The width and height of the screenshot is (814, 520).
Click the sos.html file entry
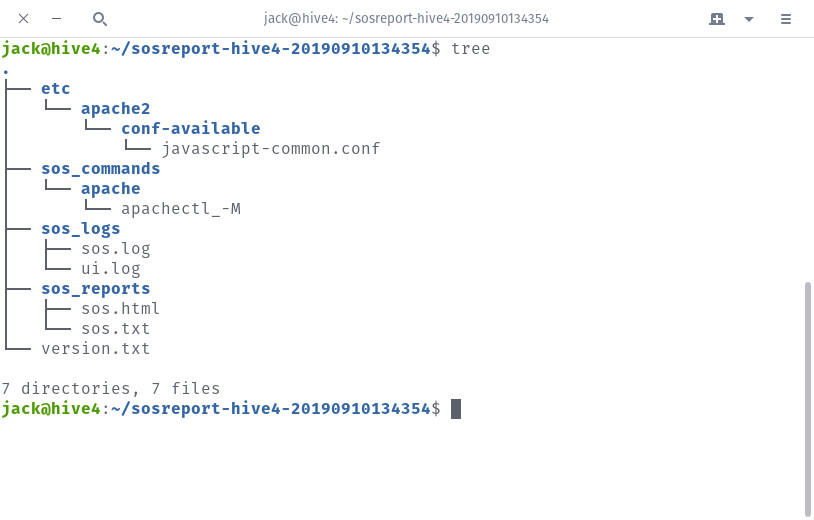[120, 309]
